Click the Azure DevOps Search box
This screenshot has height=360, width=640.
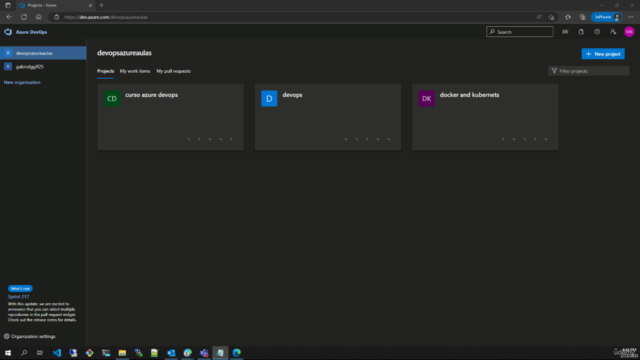click(520, 32)
